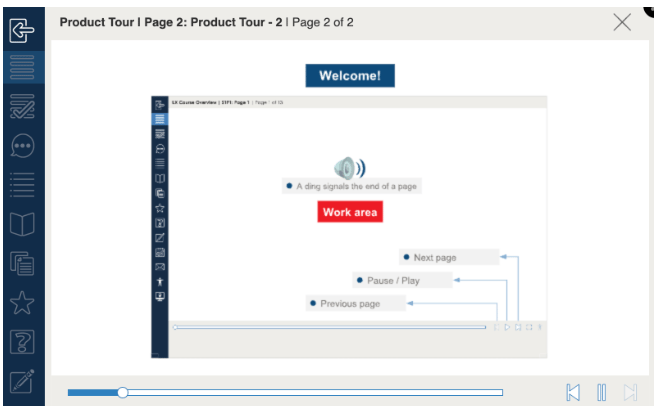Screen dimensions: 660x411
Task: Click the progress slider handle
Action: click(122, 392)
